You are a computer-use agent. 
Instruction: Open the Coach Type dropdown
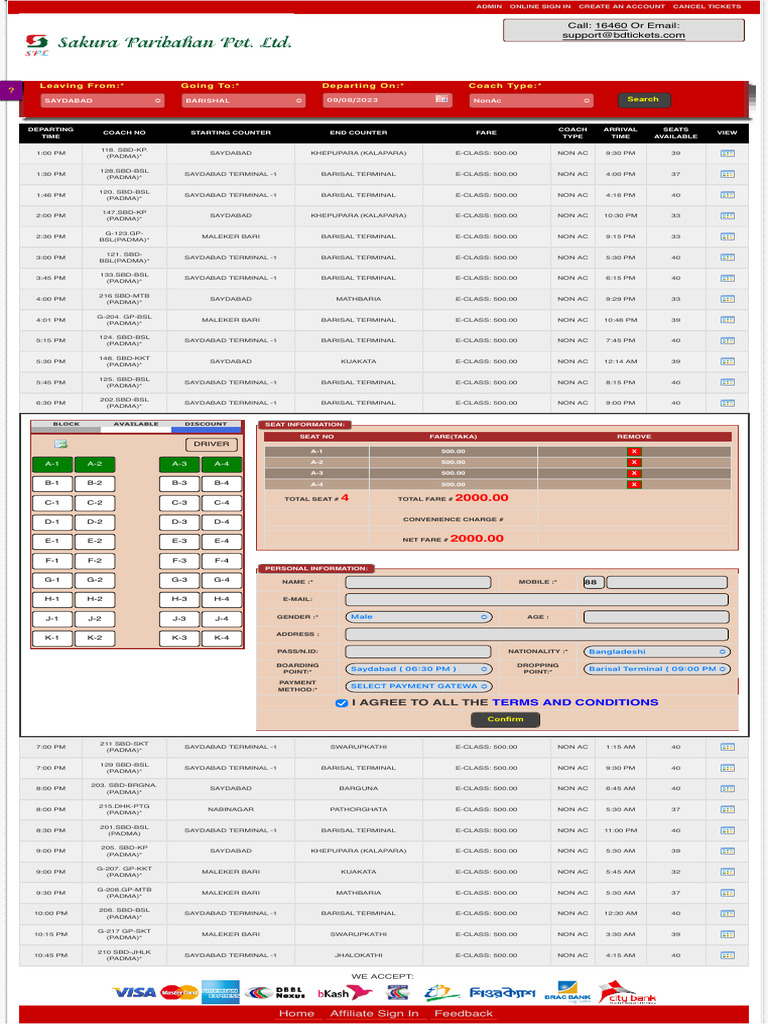531,101
